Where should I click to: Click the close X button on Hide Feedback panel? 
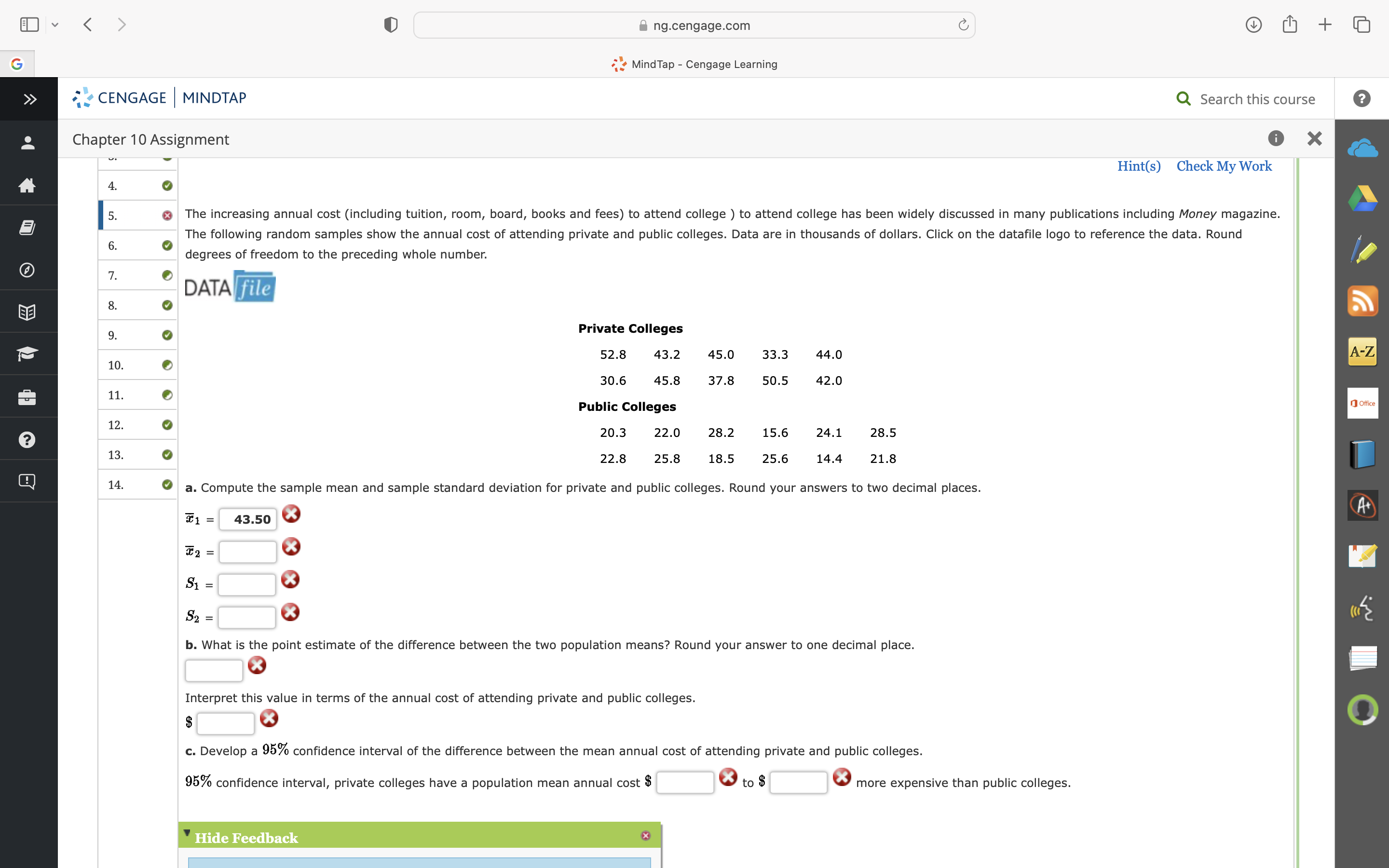point(644,837)
